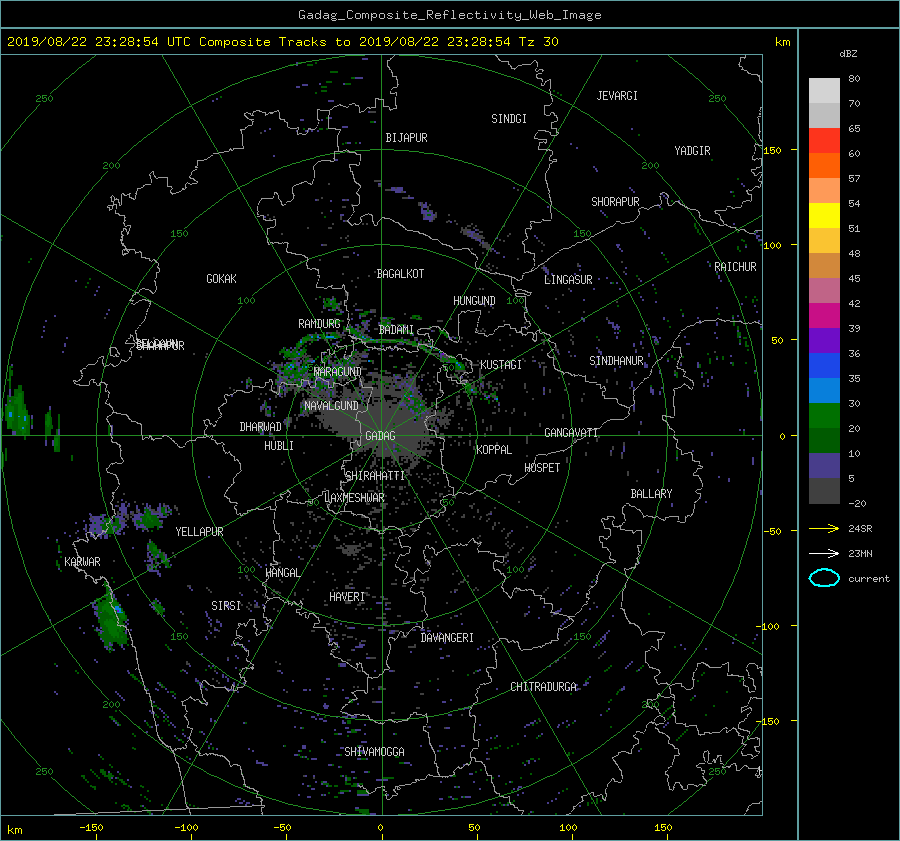Click the orange 57-60 dBZ legend swatch
This screenshot has width=900, height=841.
(x=824, y=166)
